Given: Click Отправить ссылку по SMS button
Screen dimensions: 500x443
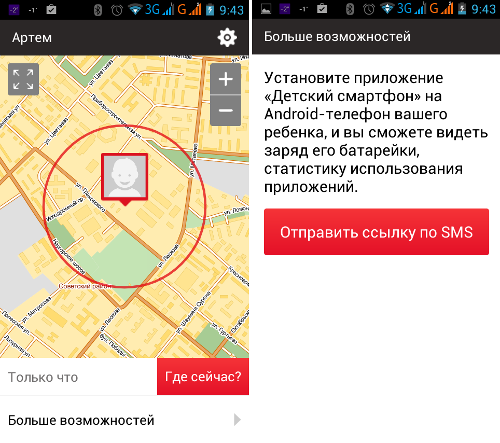Looking at the screenshot, I should (376, 232).
